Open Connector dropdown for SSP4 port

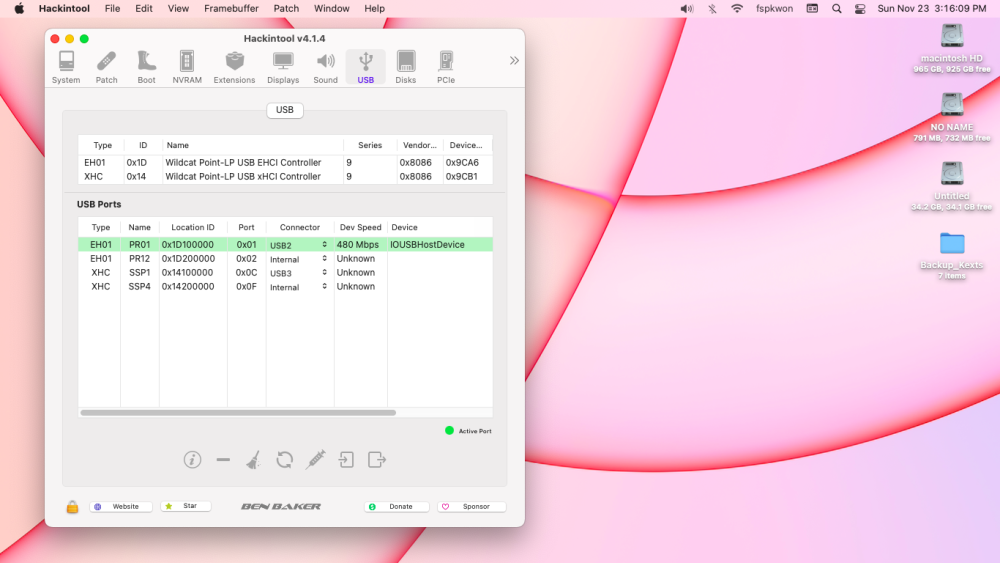click(298, 287)
